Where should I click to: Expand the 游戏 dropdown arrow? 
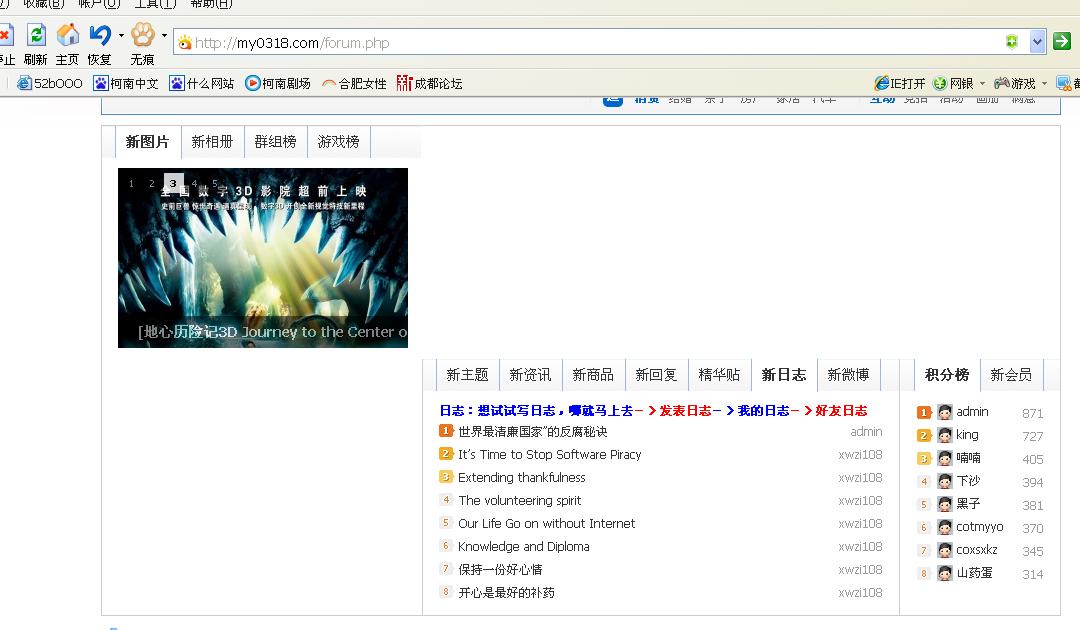point(1044,84)
